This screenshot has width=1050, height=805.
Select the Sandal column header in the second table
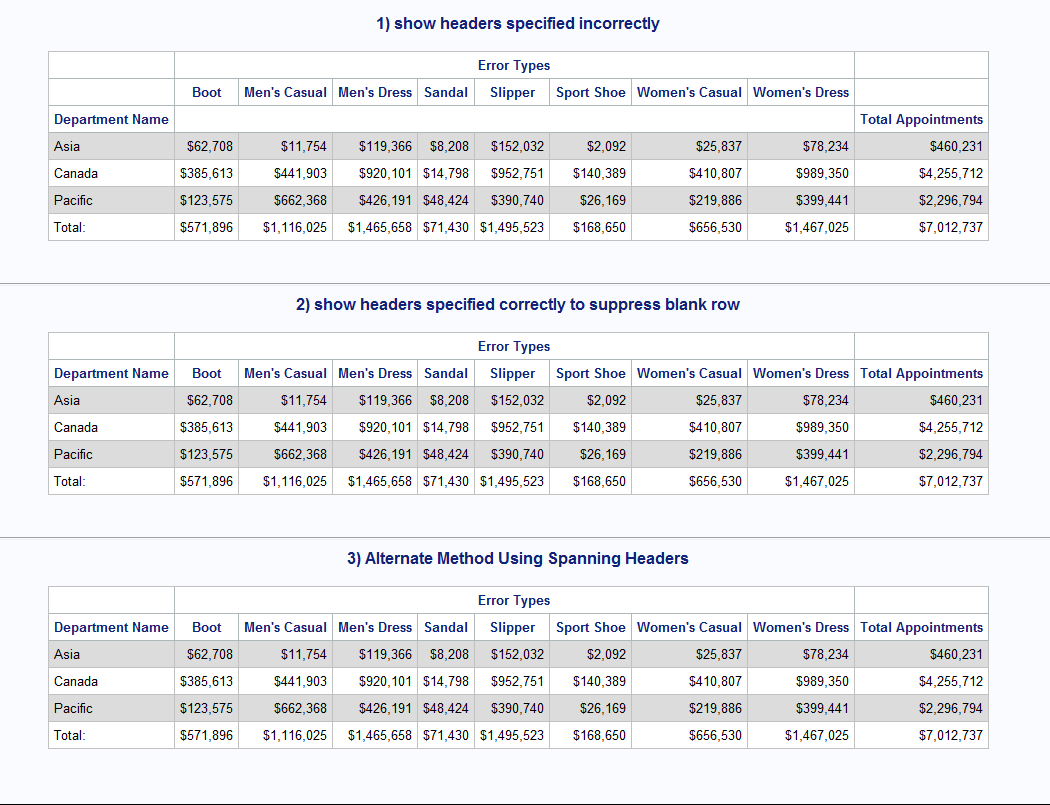click(446, 373)
